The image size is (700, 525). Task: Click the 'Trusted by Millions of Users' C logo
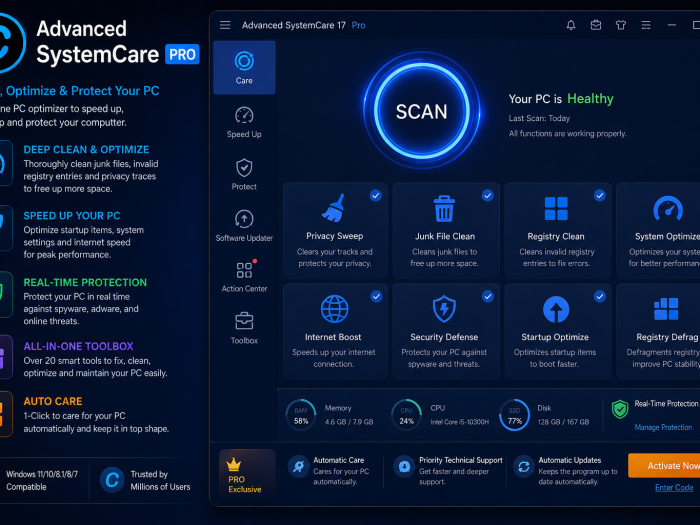[x=112, y=480]
